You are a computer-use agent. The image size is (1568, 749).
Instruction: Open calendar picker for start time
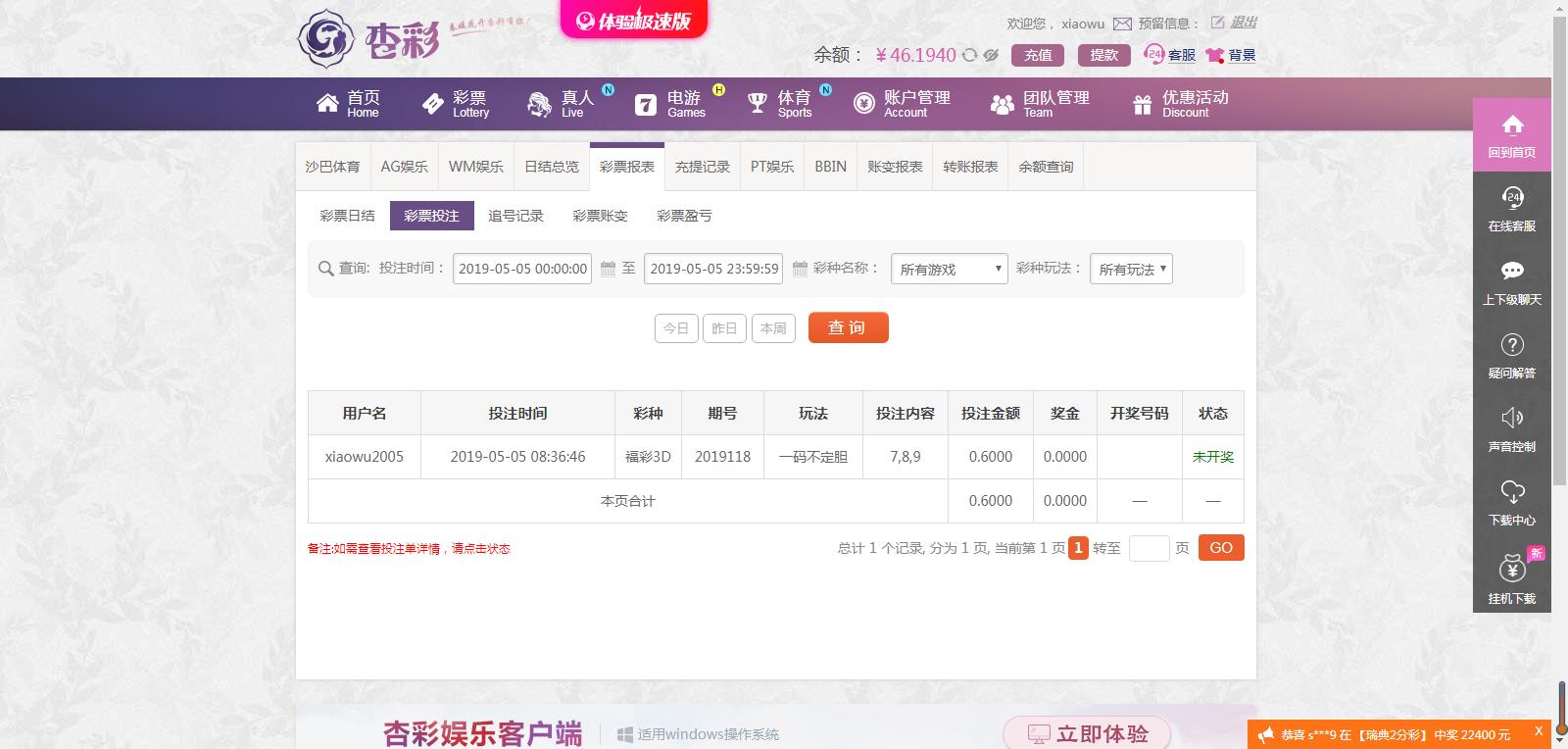click(x=608, y=269)
